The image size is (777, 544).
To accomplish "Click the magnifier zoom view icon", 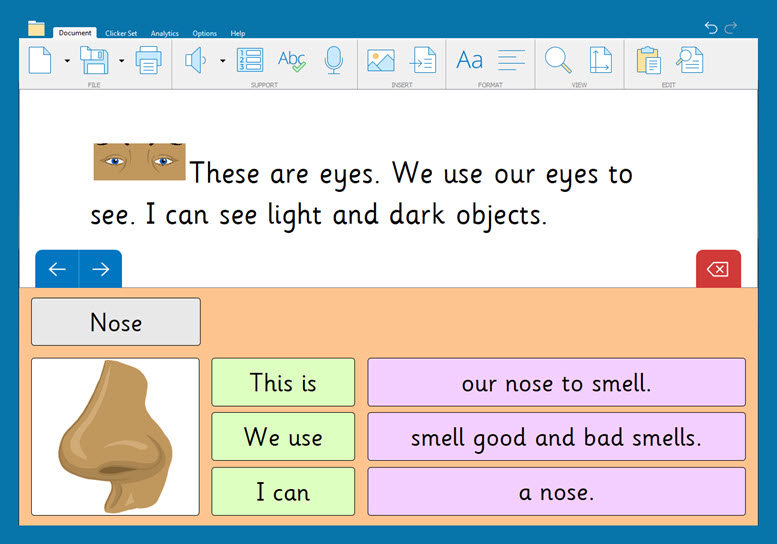I will (557, 61).
